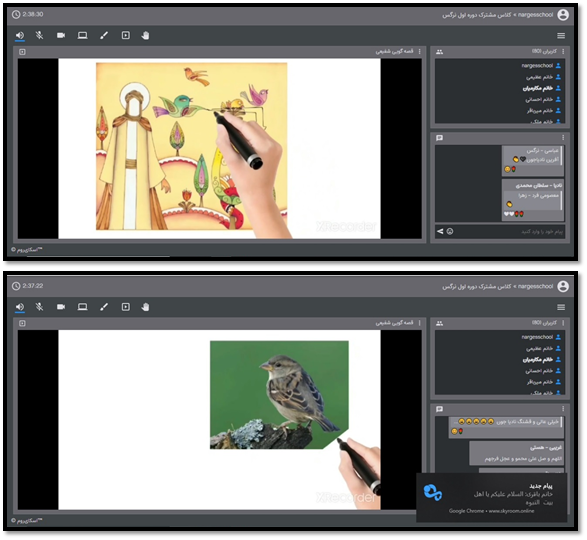Raise hand in the 2:38:30 Skyroom window
The height and width of the screenshot is (540, 587).
click(x=145, y=35)
